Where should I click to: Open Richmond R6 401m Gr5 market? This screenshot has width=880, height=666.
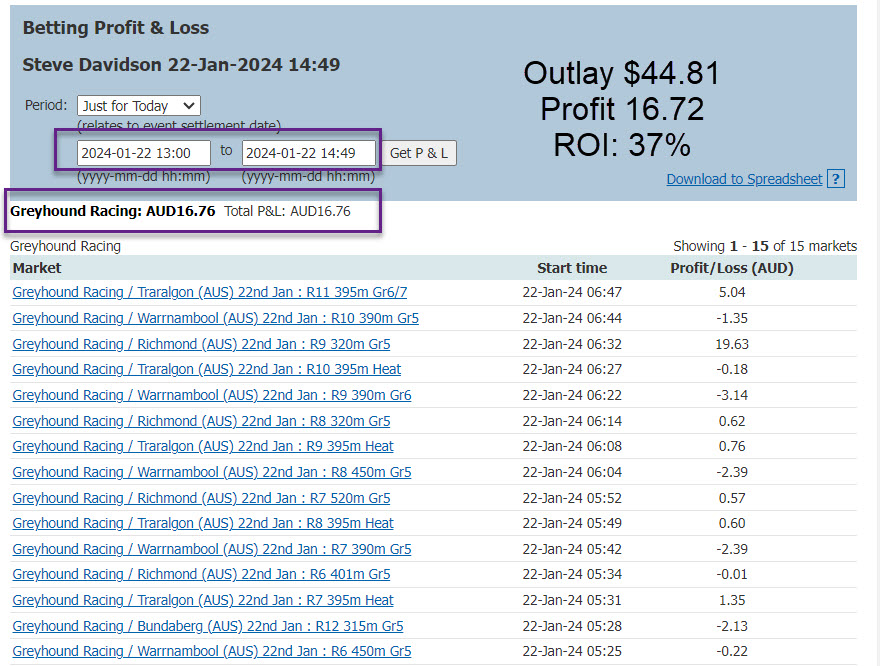click(x=201, y=574)
